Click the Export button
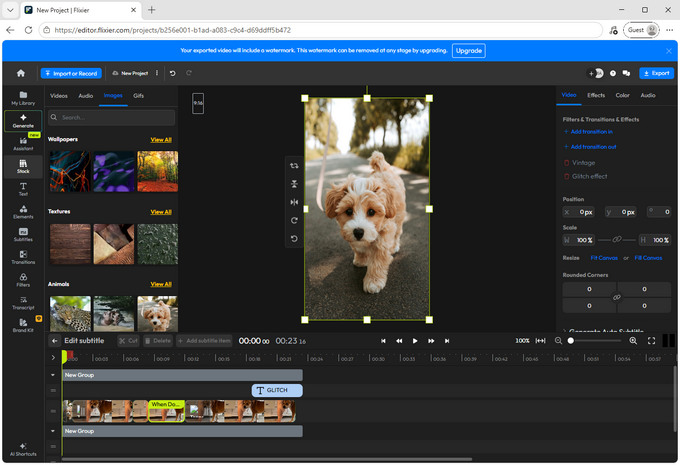 click(x=656, y=73)
